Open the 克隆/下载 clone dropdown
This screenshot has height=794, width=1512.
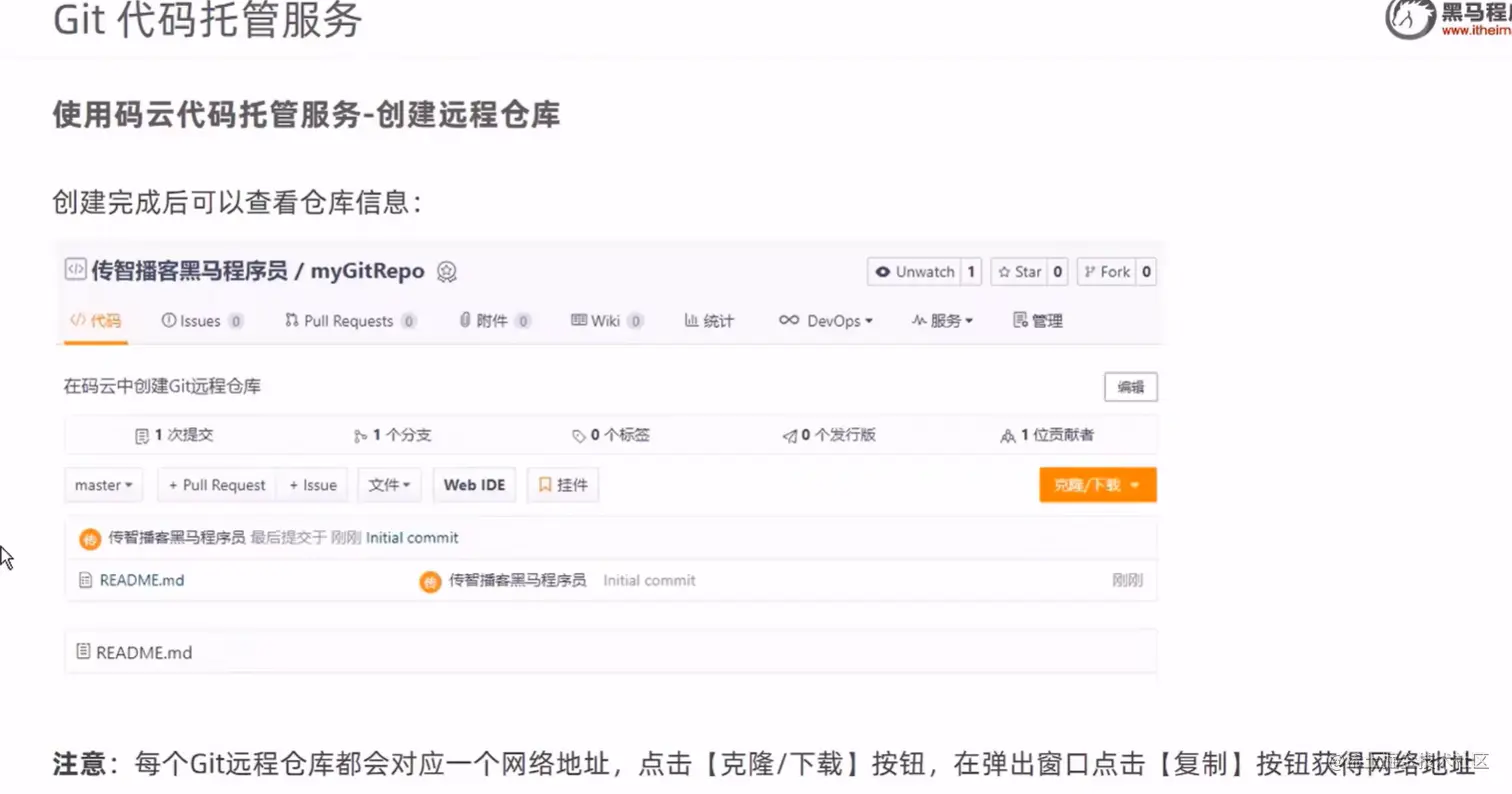click(1097, 485)
